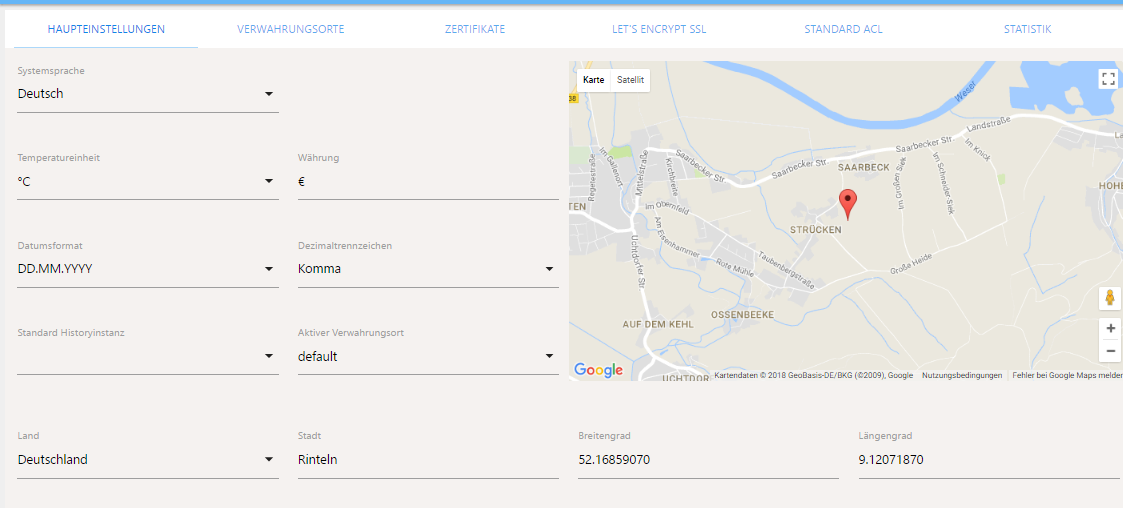Click the Weser river label
Viewport: 1123px width, 508px height.
coord(966,90)
